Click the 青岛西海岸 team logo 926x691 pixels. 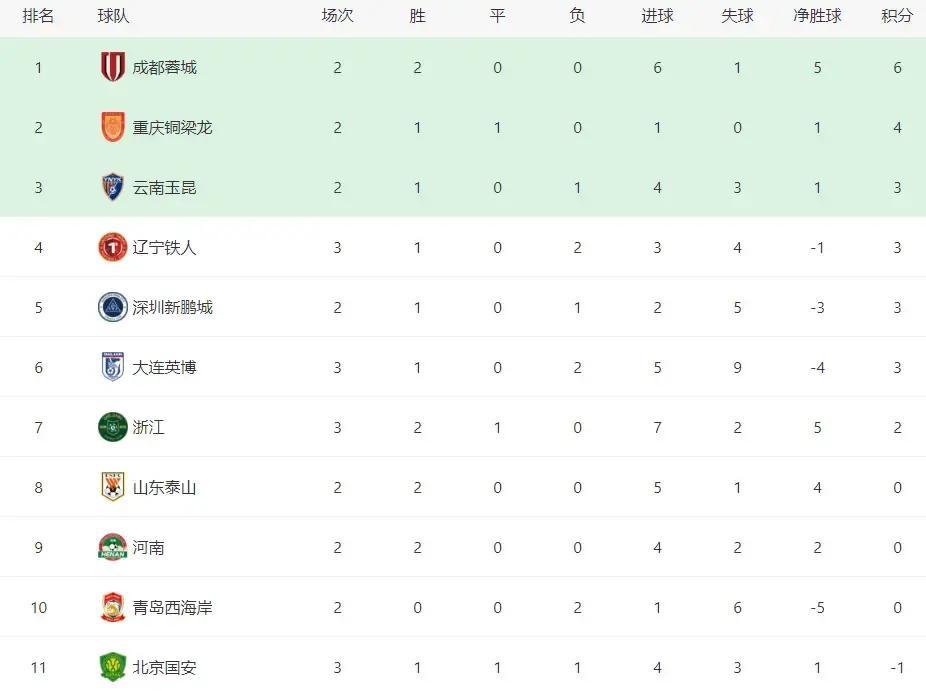tap(112, 607)
